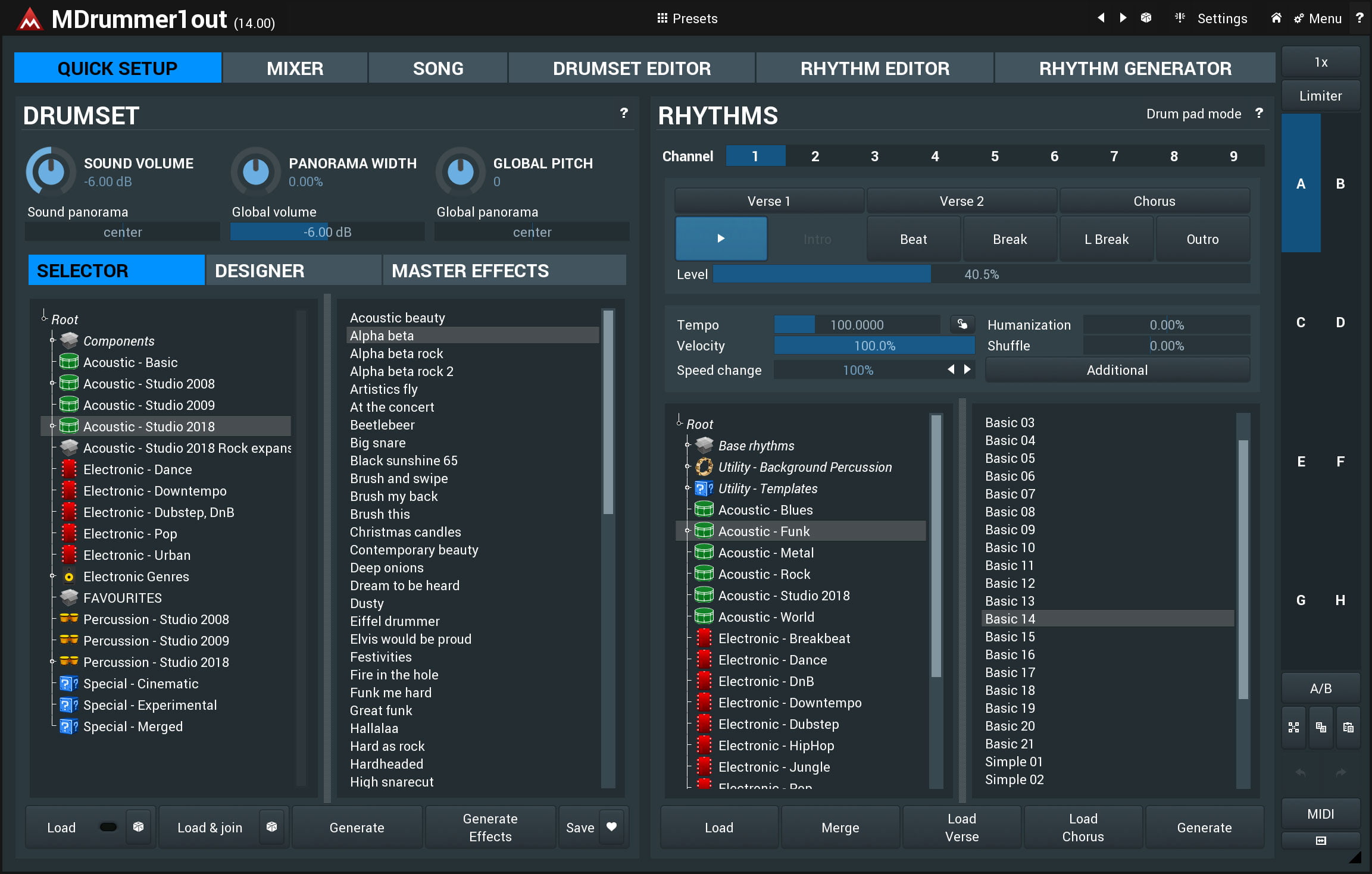Click the preset copy icon below A/B
This screenshot has width=1372, height=874.
pyautogui.click(x=1321, y=727)
